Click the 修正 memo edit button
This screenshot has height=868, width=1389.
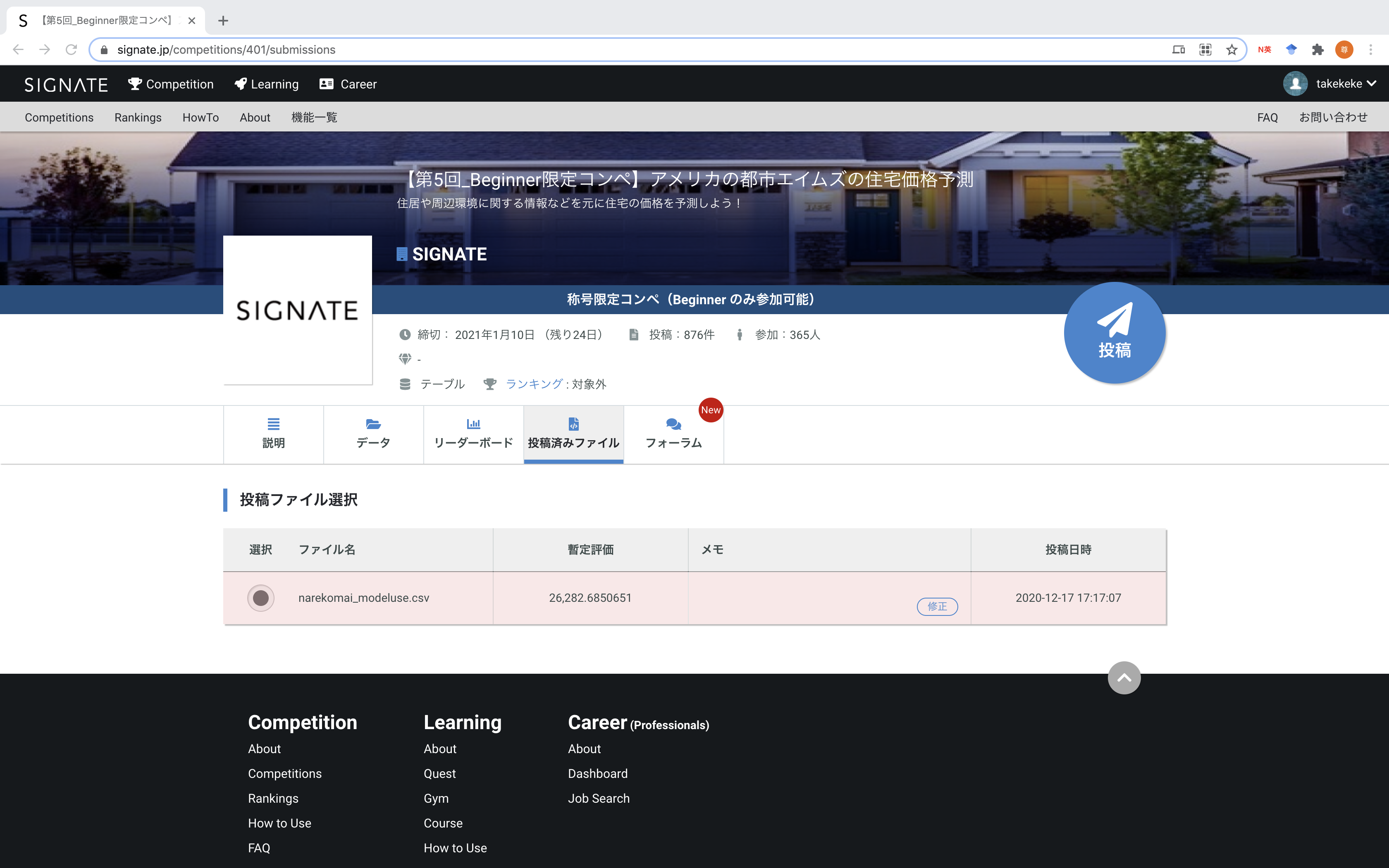coord(937,606)
